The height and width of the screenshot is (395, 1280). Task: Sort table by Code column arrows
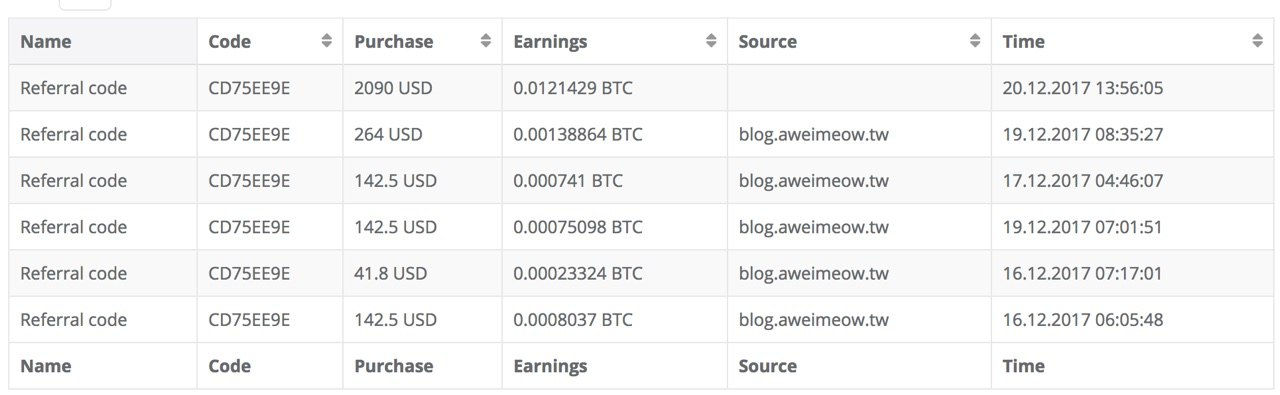[x=326, y=41]
